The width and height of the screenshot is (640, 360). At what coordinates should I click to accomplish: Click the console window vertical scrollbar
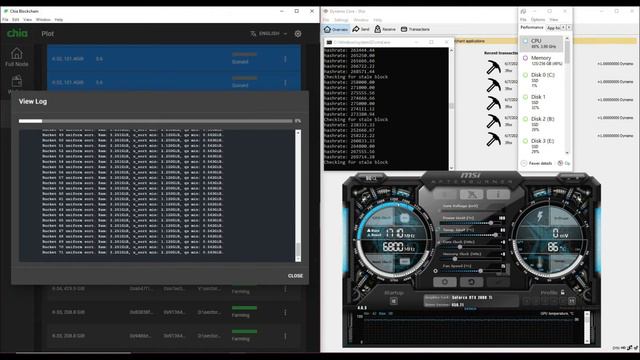451,109
